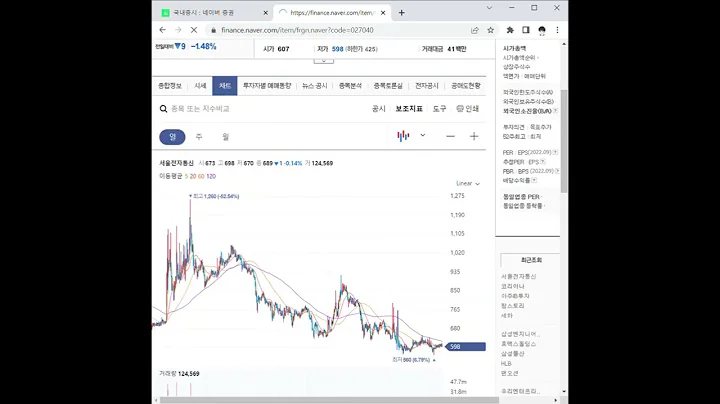Select the candlestick chart type icon
This screenshot has height=404, width=720.
[403, 136]
